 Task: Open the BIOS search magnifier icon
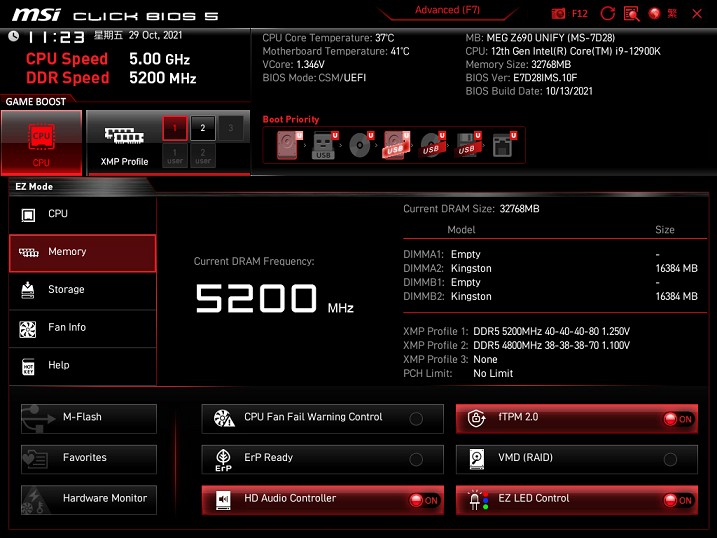631,14
